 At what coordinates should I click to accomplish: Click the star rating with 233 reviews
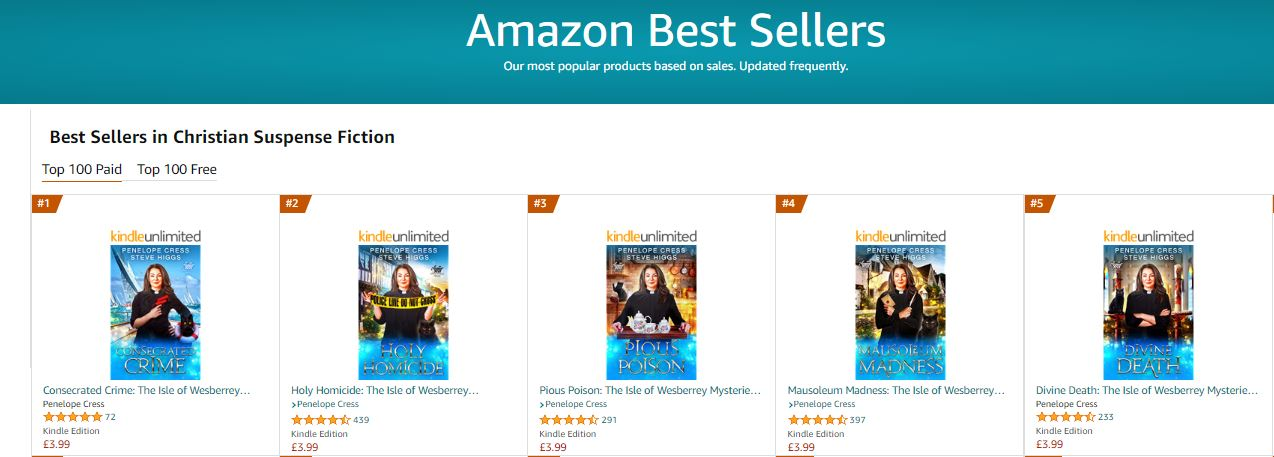(1065, 417)
